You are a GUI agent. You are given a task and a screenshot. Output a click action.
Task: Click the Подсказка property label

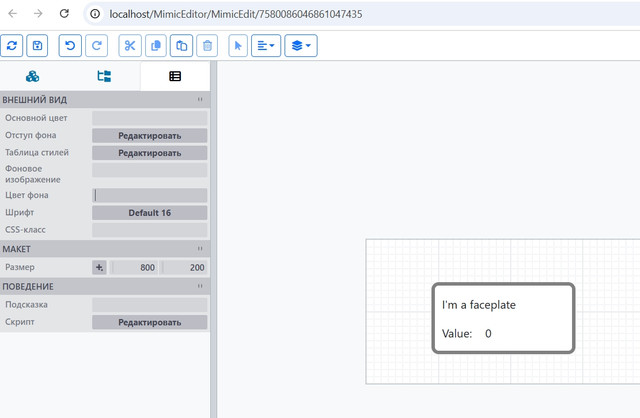click(x=26, y=305)
